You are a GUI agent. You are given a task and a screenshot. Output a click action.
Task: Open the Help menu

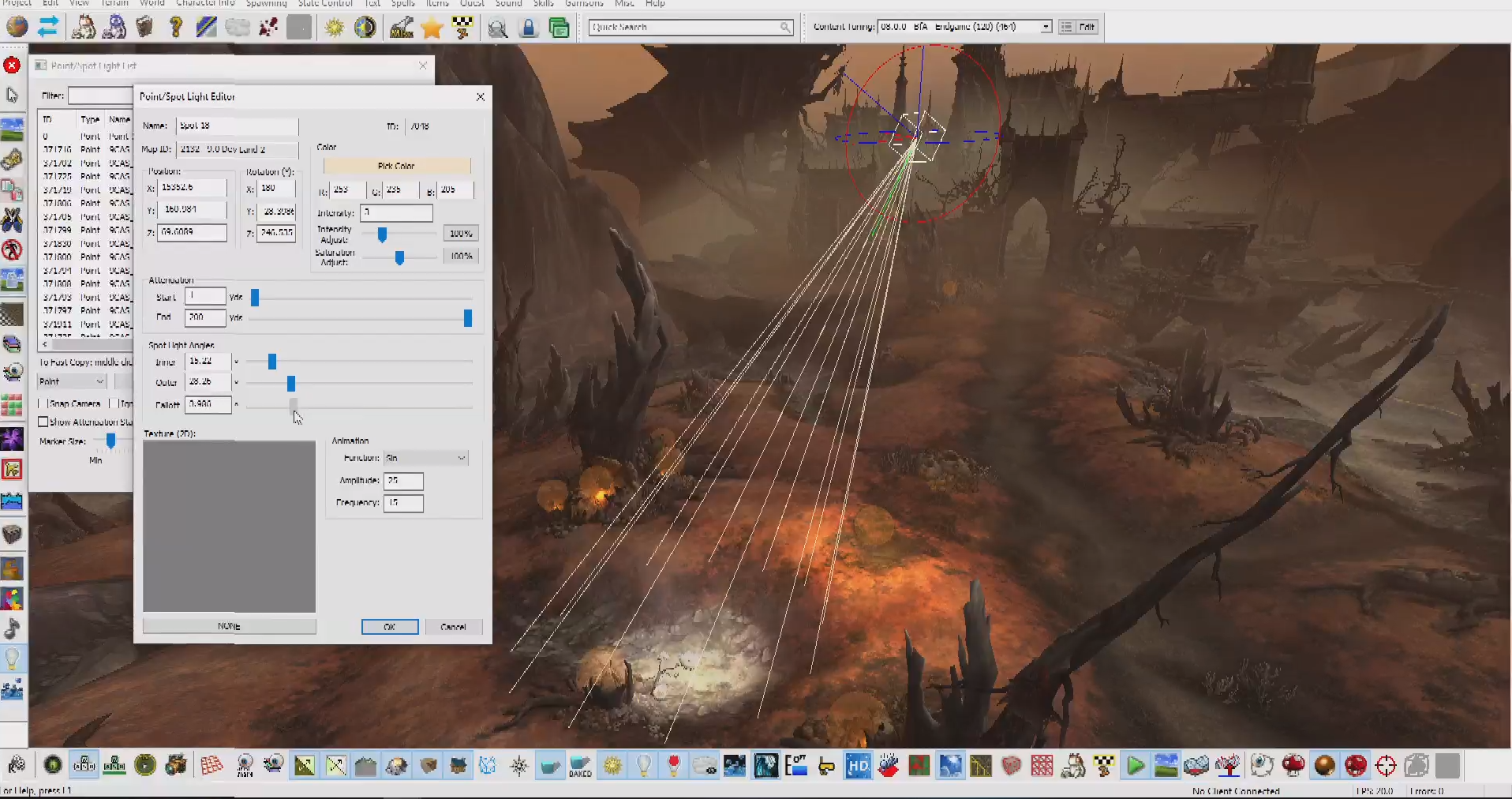pos(656,3)
